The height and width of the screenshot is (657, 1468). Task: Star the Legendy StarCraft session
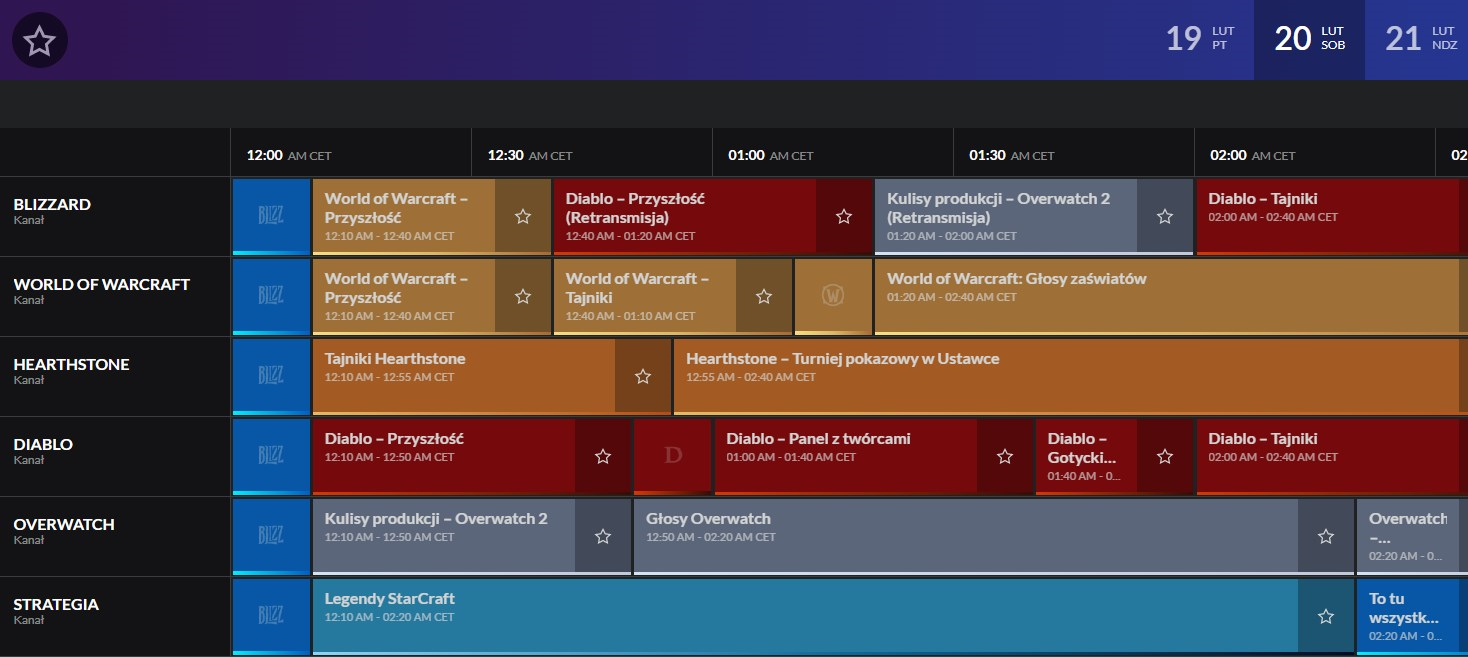click(1326, 617)
